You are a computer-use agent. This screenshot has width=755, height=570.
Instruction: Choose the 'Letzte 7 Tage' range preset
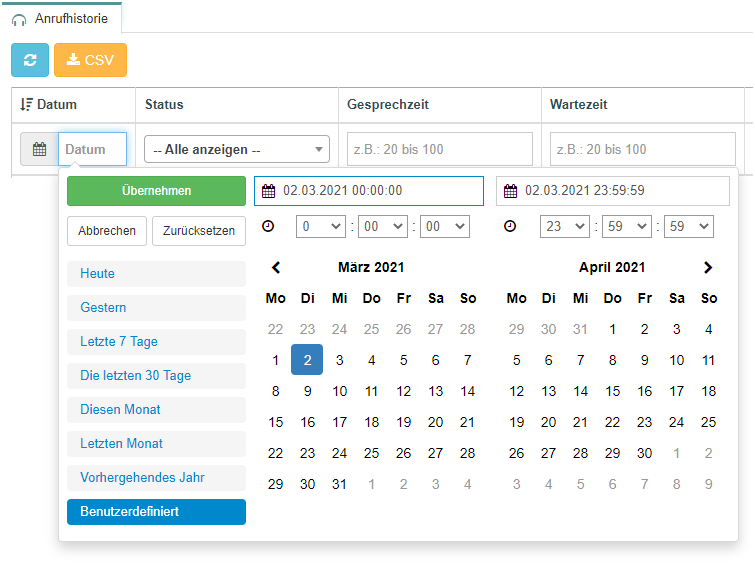(x=156, y=342)
